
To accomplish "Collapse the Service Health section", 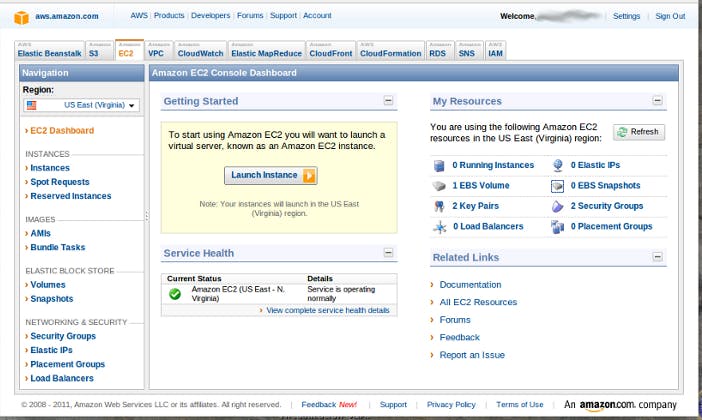I will pos(388,253).
